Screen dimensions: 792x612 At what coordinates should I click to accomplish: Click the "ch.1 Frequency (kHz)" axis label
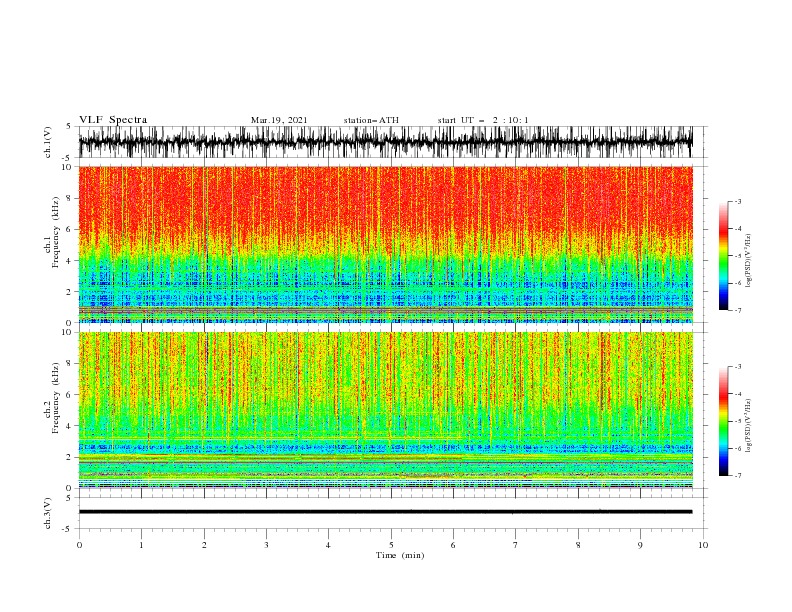(x=52, y=233)
